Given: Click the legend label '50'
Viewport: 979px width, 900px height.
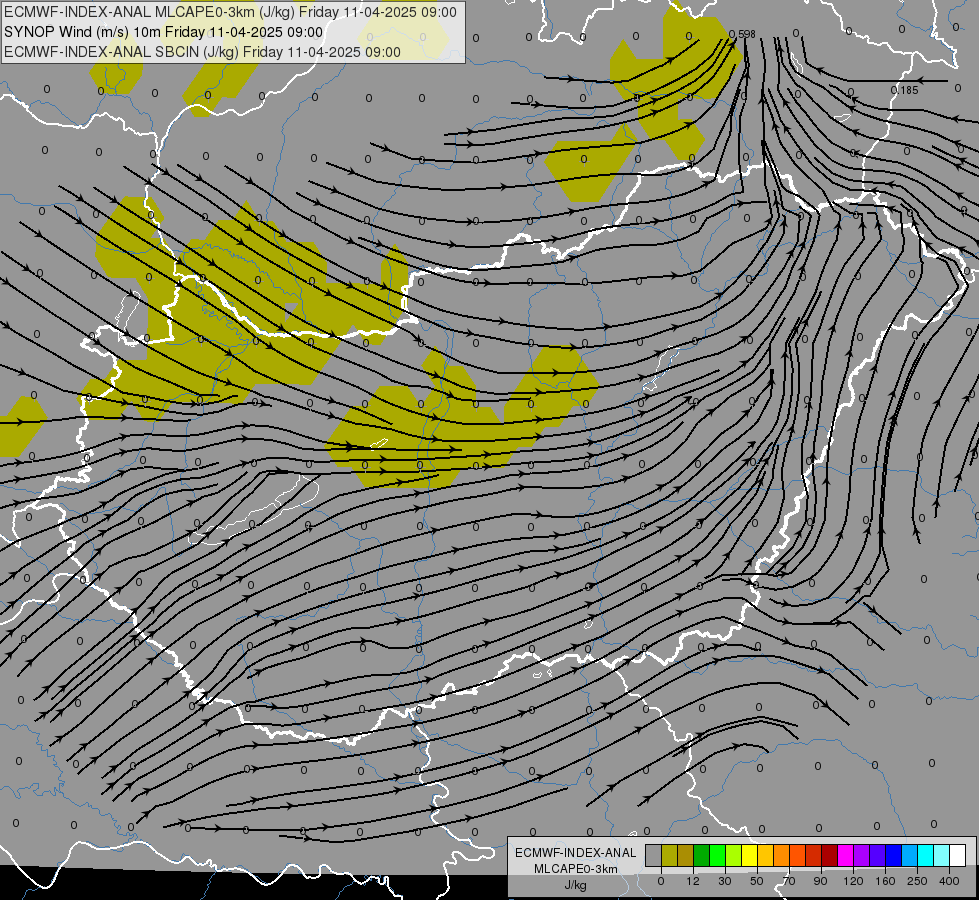Looking at the screenshot, I should pyautogui.click(x=757, y=881).
